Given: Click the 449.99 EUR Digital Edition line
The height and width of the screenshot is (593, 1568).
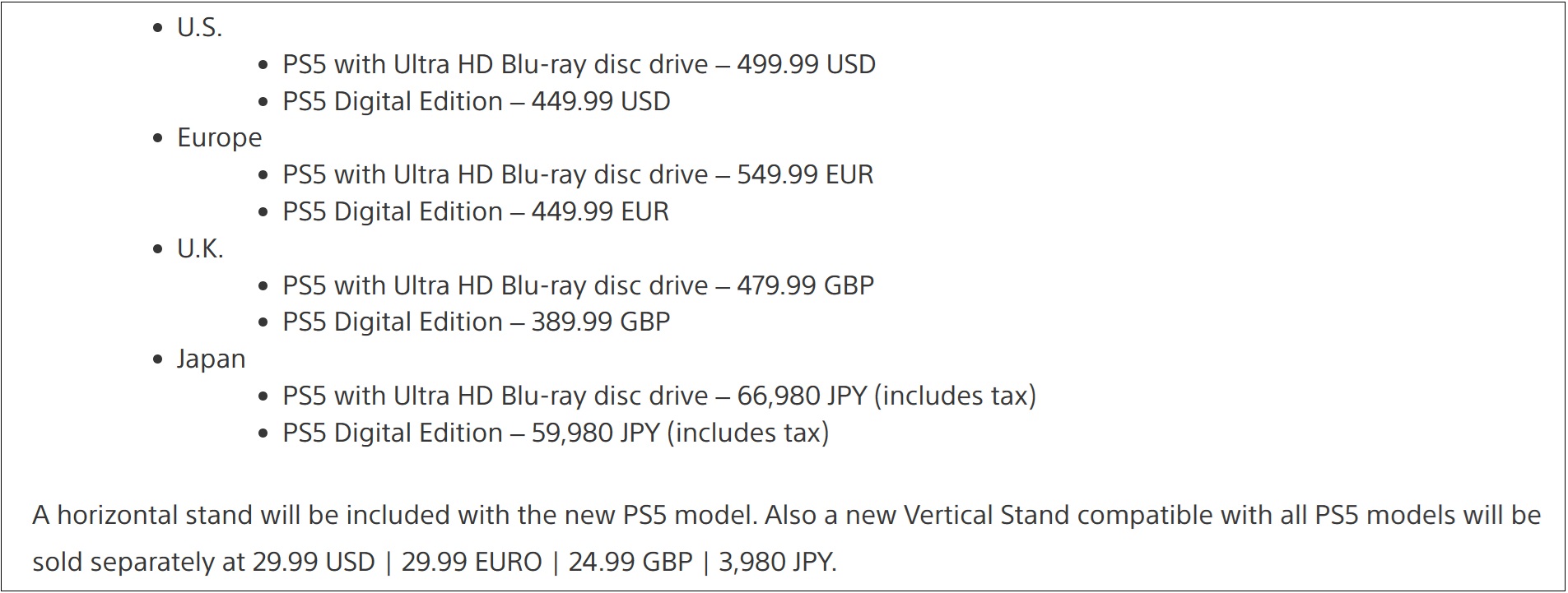Looking at the screenshot, I should coord(475,211).
